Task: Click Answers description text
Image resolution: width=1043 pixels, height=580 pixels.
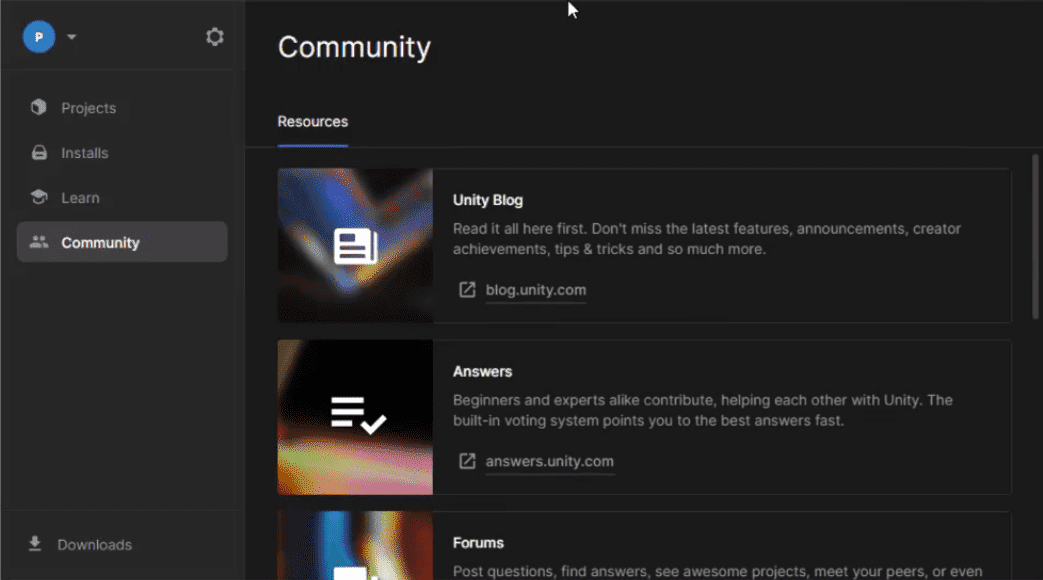Action: 702,410
